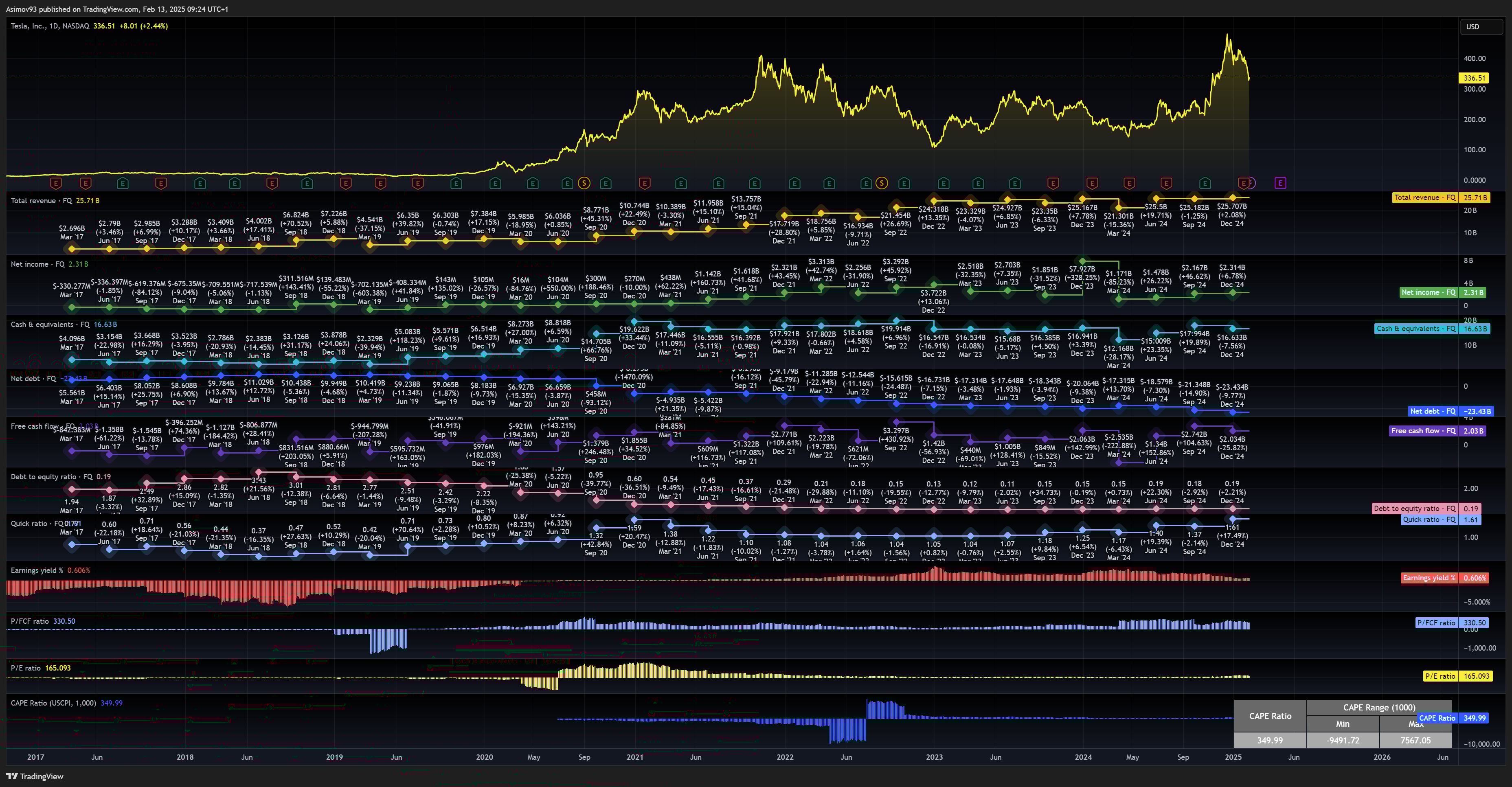
Task: Select the Total revenue · FQ pane legend at left
Action: tap(41, 201)
